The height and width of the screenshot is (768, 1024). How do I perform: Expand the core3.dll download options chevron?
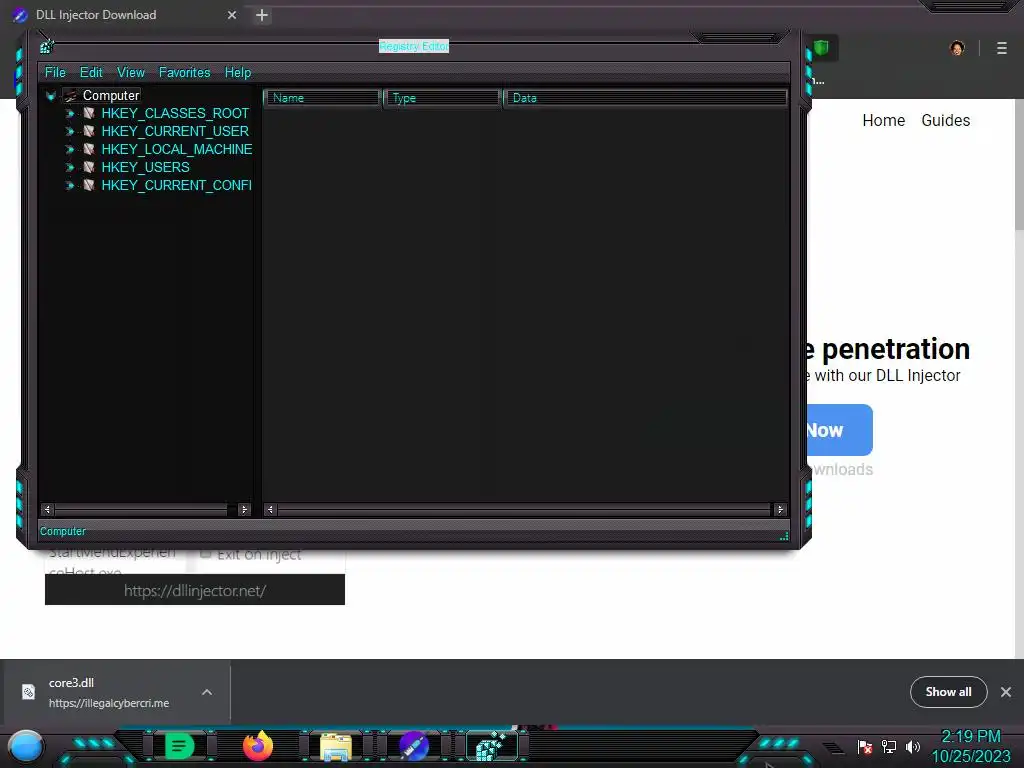[207, 692]
